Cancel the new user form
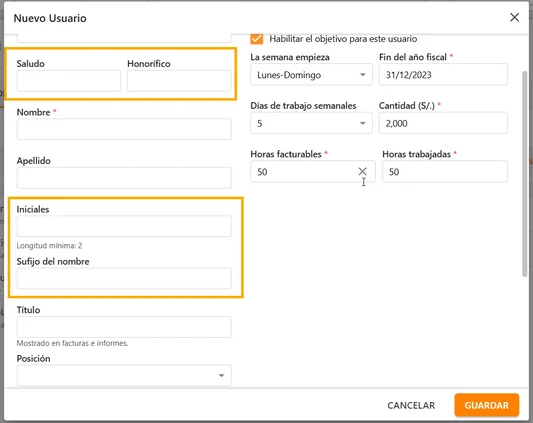Image resolution: width=533 pixels, height=423 pixels. click(411, 405)
